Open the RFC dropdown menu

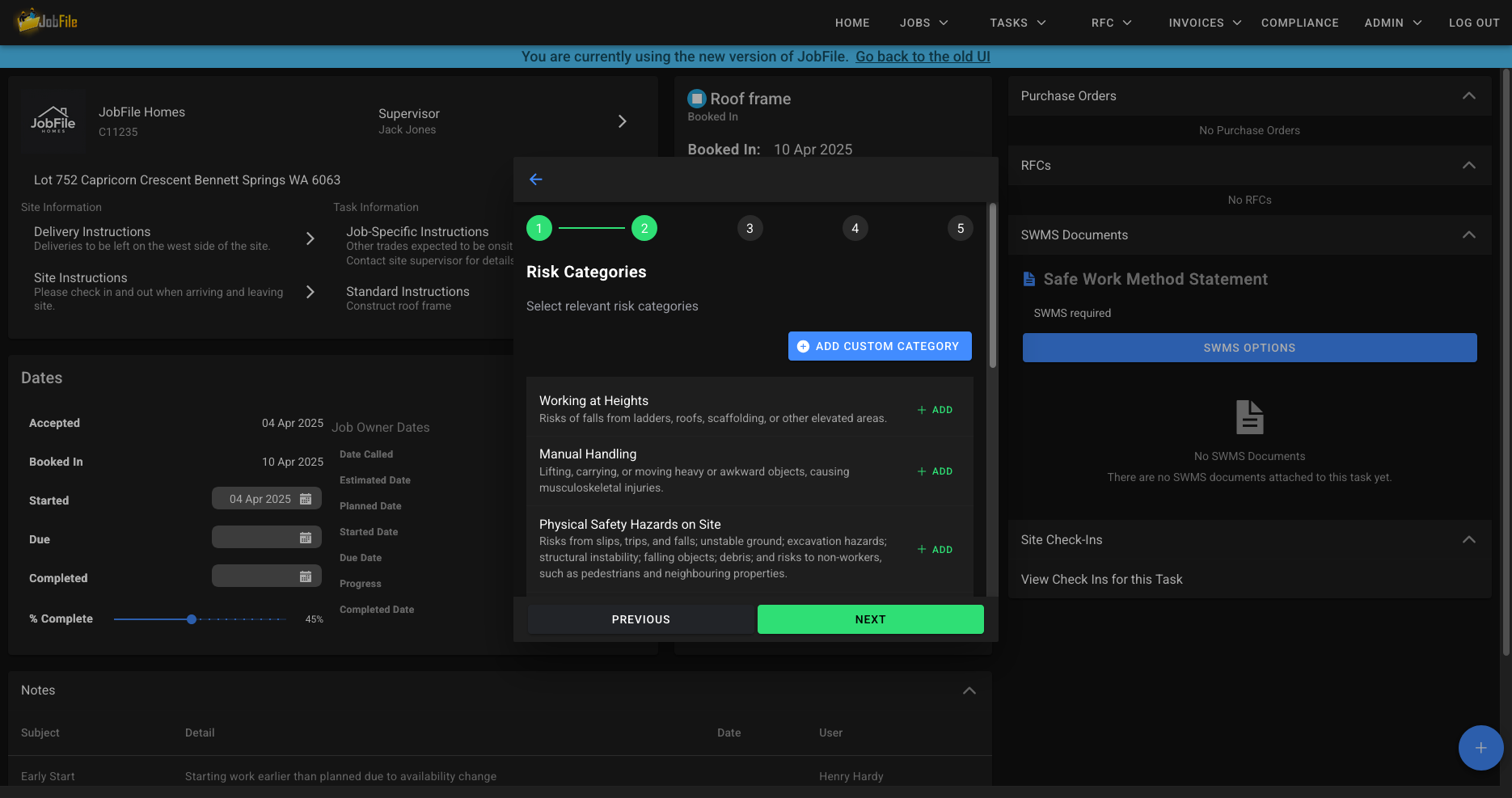click(1111, 23)
